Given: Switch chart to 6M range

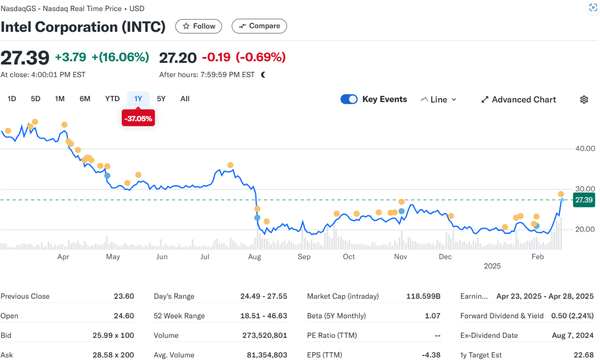Looking at the screenshot, I should click(x=85, y=99).
